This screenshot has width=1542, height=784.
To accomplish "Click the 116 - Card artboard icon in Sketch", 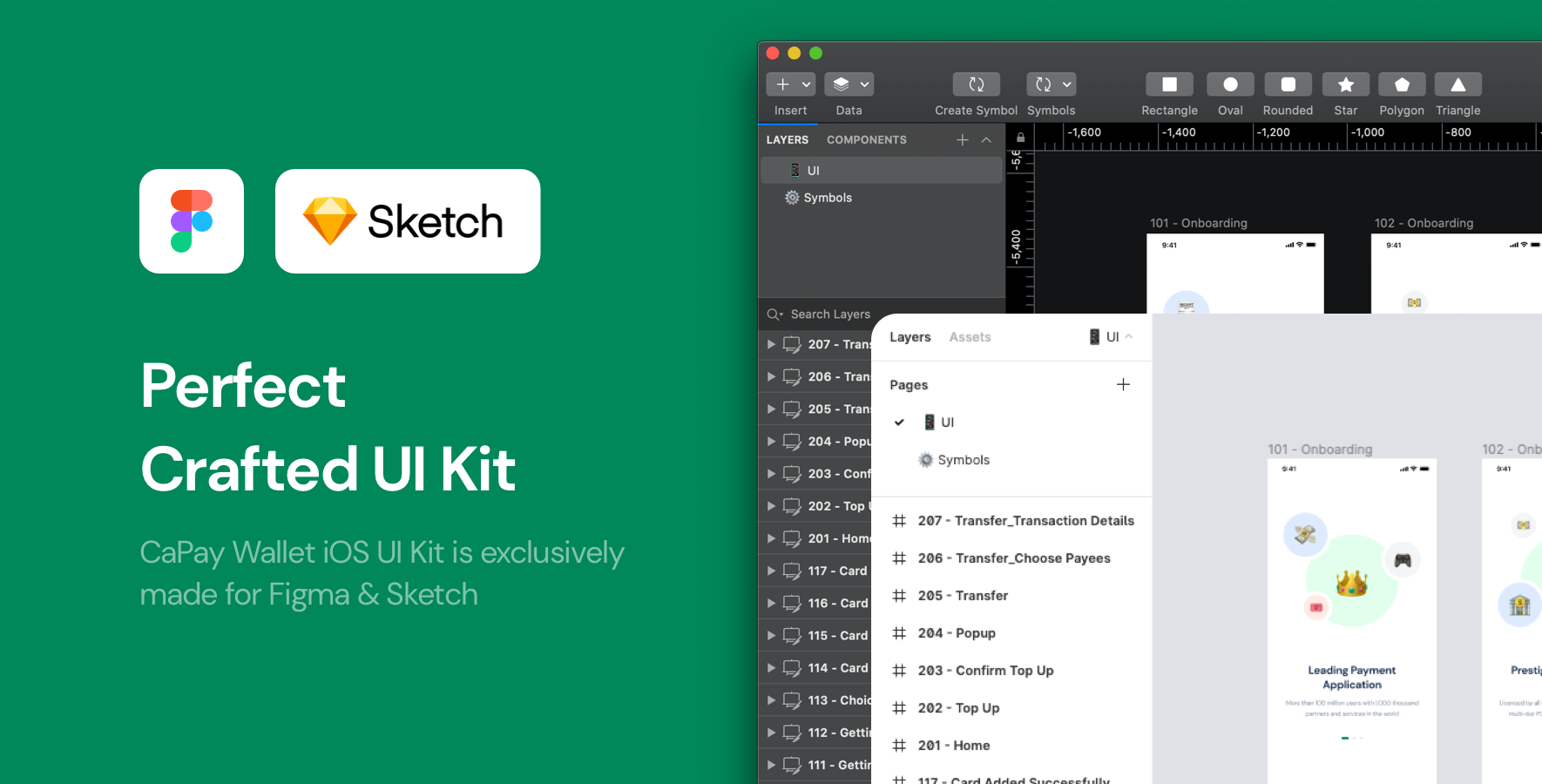I will (x=792, y=604).
